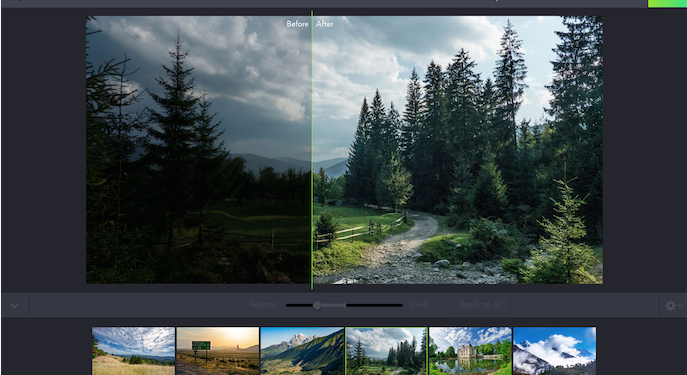Screen dimensions: 687x375
Task: Select the snowy mountain peaks thumbnail
Action: [554, 351]
